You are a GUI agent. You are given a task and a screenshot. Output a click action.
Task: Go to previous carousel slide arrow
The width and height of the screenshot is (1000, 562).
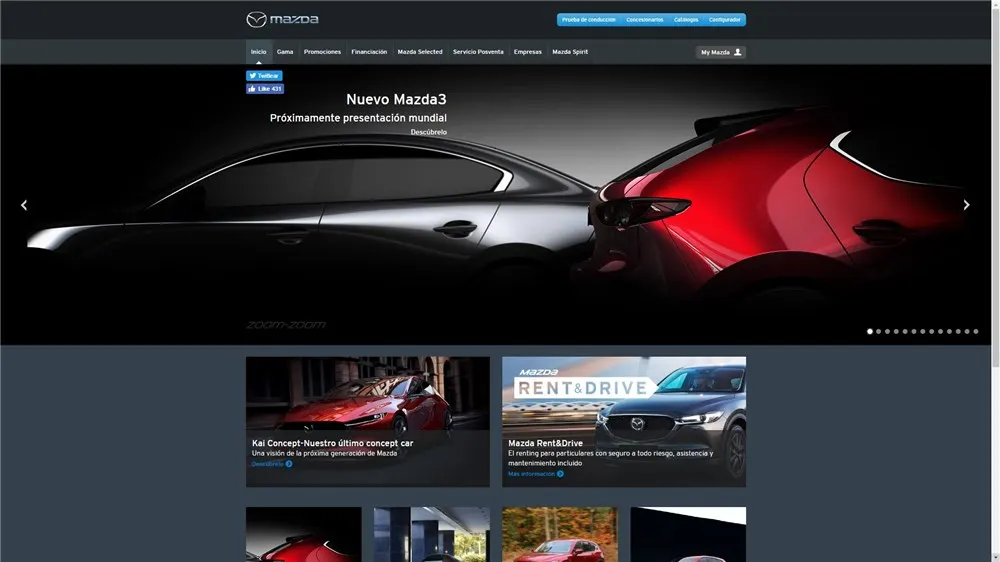coord(24,205)
